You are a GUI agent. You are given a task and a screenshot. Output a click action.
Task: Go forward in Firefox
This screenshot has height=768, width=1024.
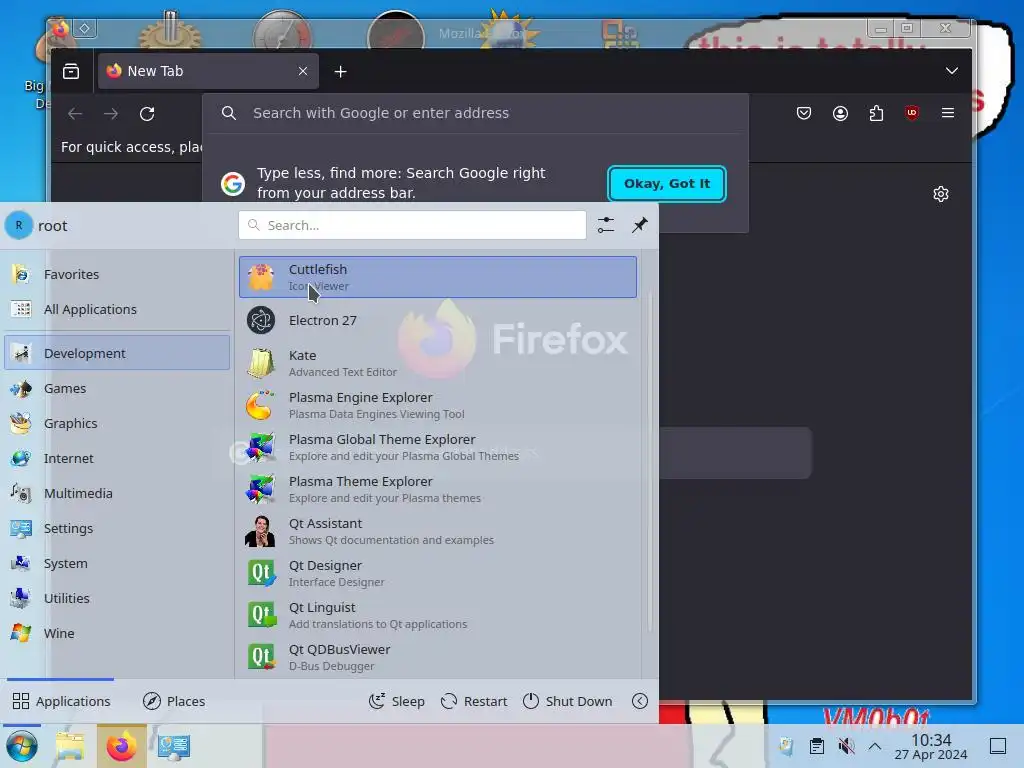click(111, 114)
